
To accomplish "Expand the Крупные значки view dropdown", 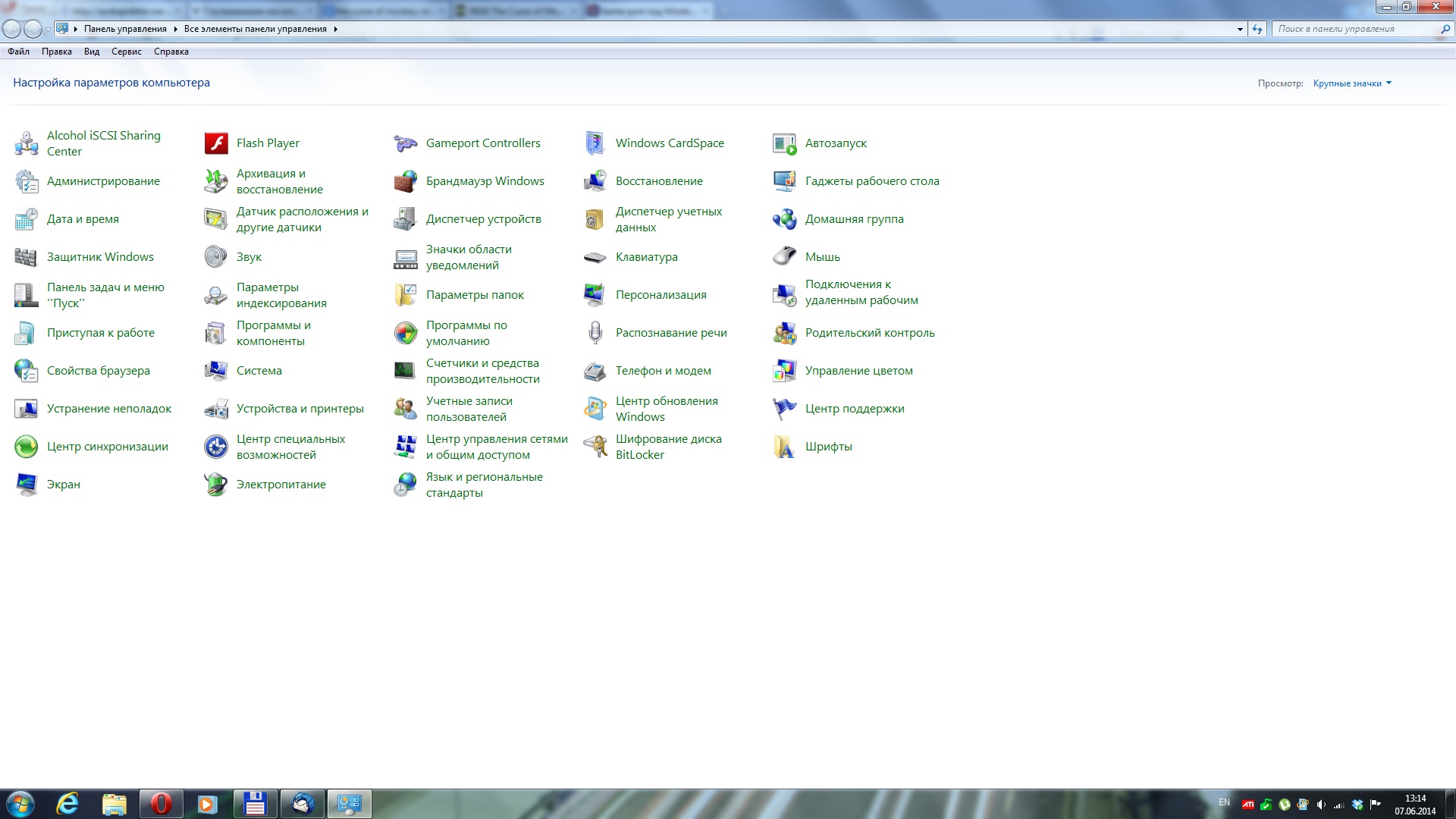I will (1352, 83).
